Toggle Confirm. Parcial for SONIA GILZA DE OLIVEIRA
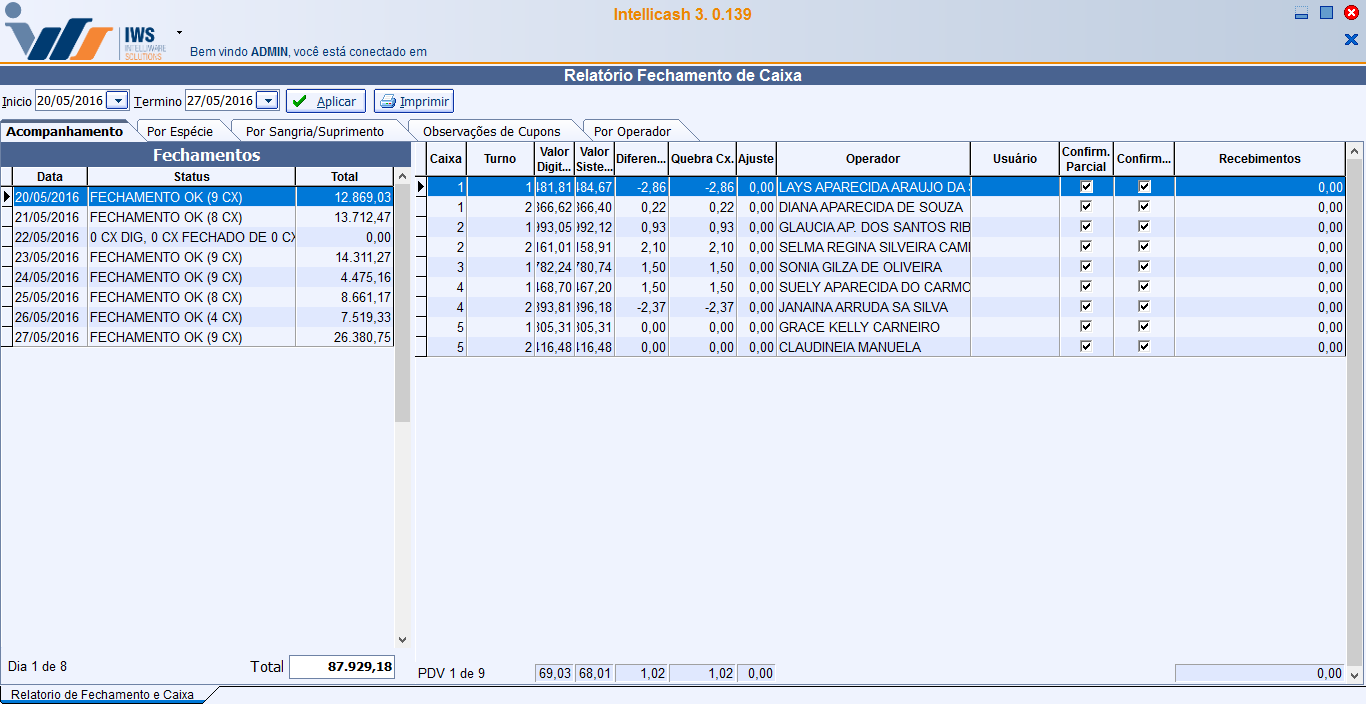This screenshot has width=1366, height=704. 1086,267
